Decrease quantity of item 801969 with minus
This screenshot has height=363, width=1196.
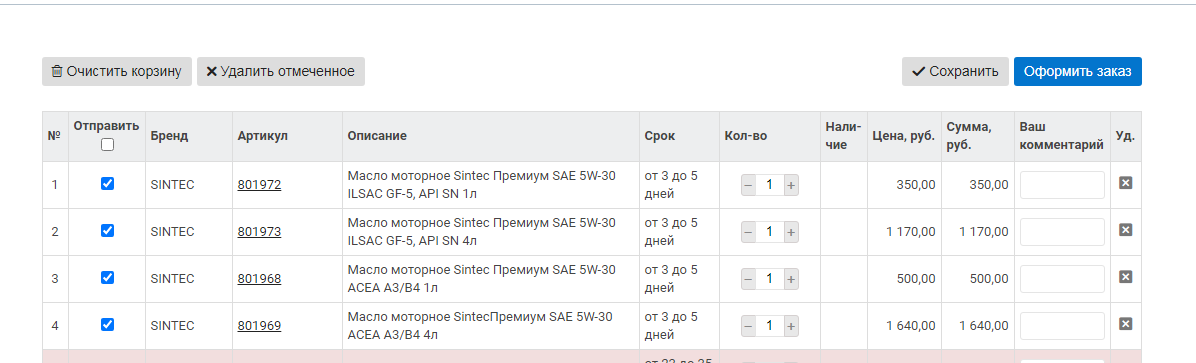(x=748, y=326)
